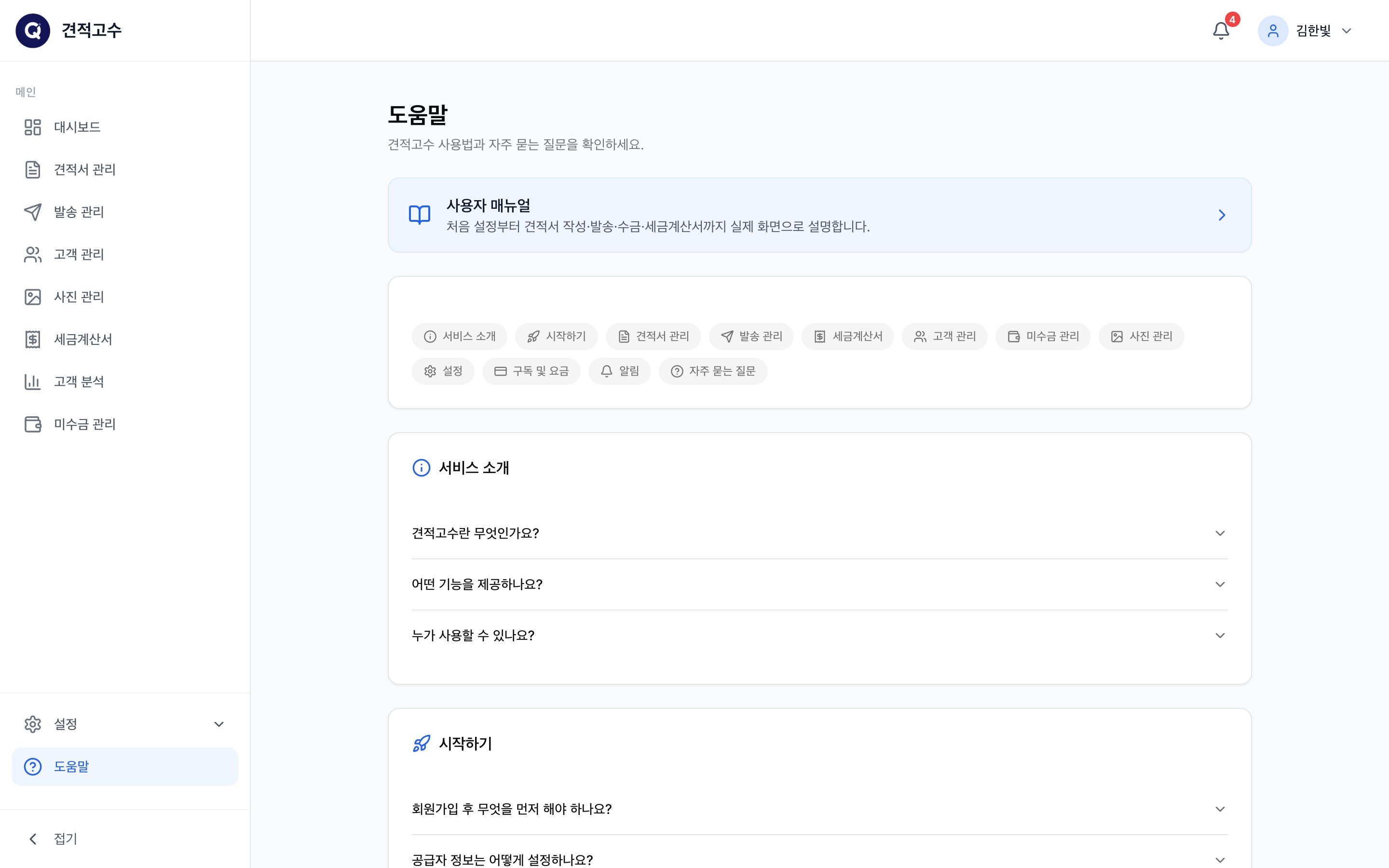Click the 미수금 관리 sidebar wallet icon
Screen dimensions: 1389x868
33,424
